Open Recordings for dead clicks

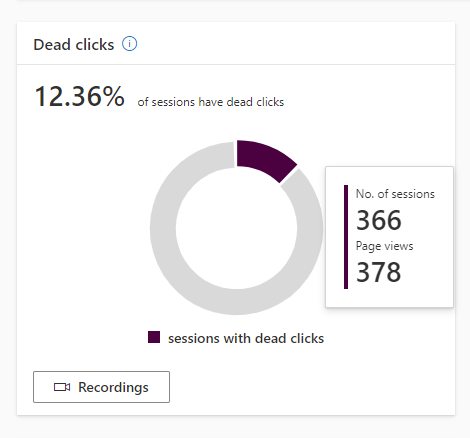101,387
